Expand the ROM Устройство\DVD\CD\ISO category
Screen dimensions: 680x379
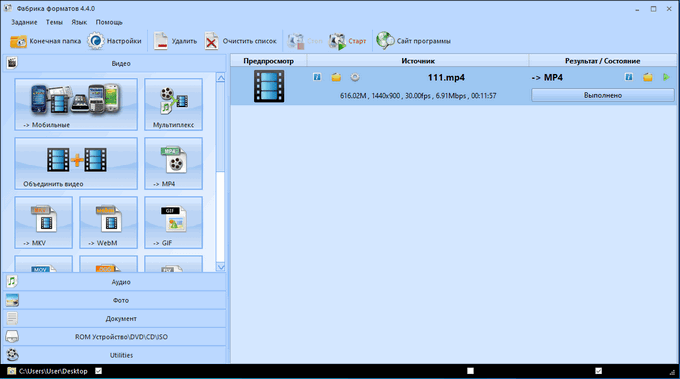(115, 337)
